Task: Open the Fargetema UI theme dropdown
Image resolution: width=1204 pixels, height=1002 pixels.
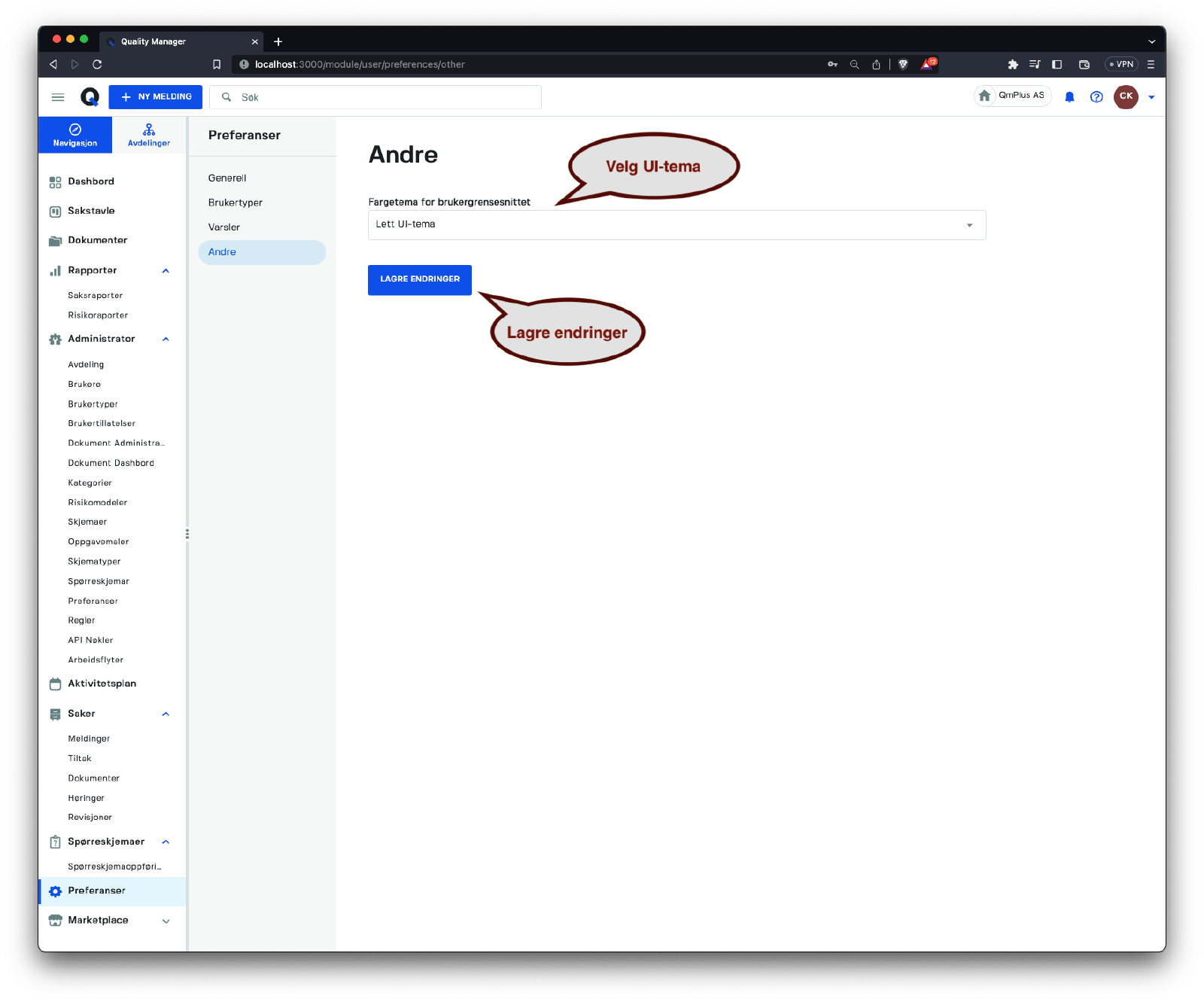Action: click(x=676, y=225)
